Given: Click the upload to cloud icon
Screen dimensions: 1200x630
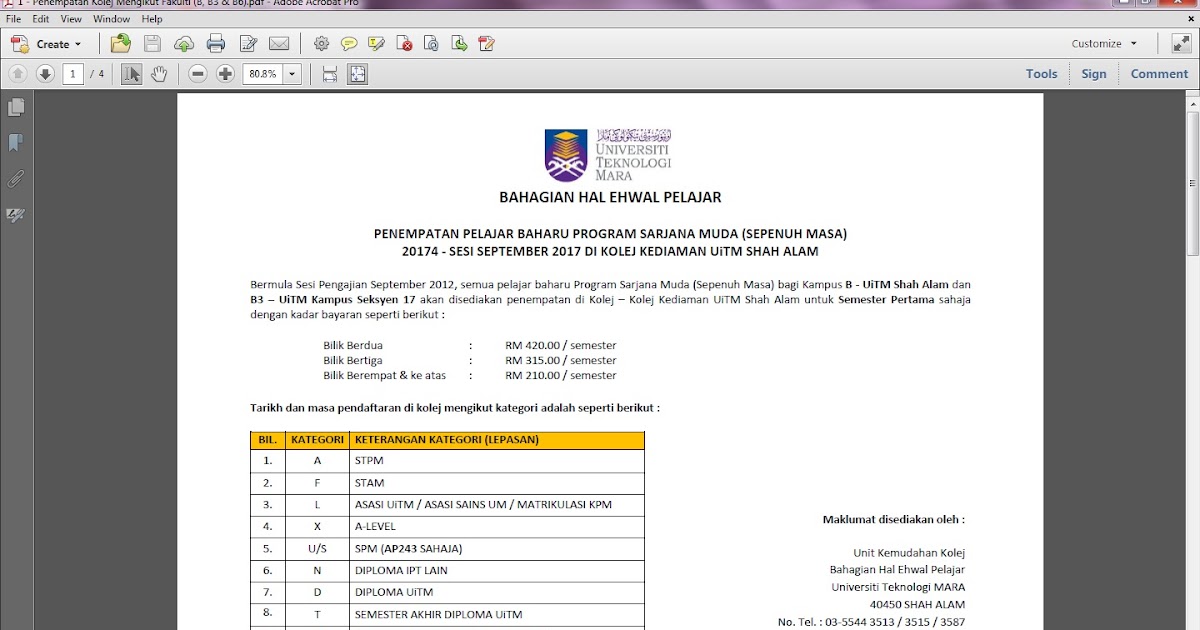Looking at the screenshot, I should [184, 44].
